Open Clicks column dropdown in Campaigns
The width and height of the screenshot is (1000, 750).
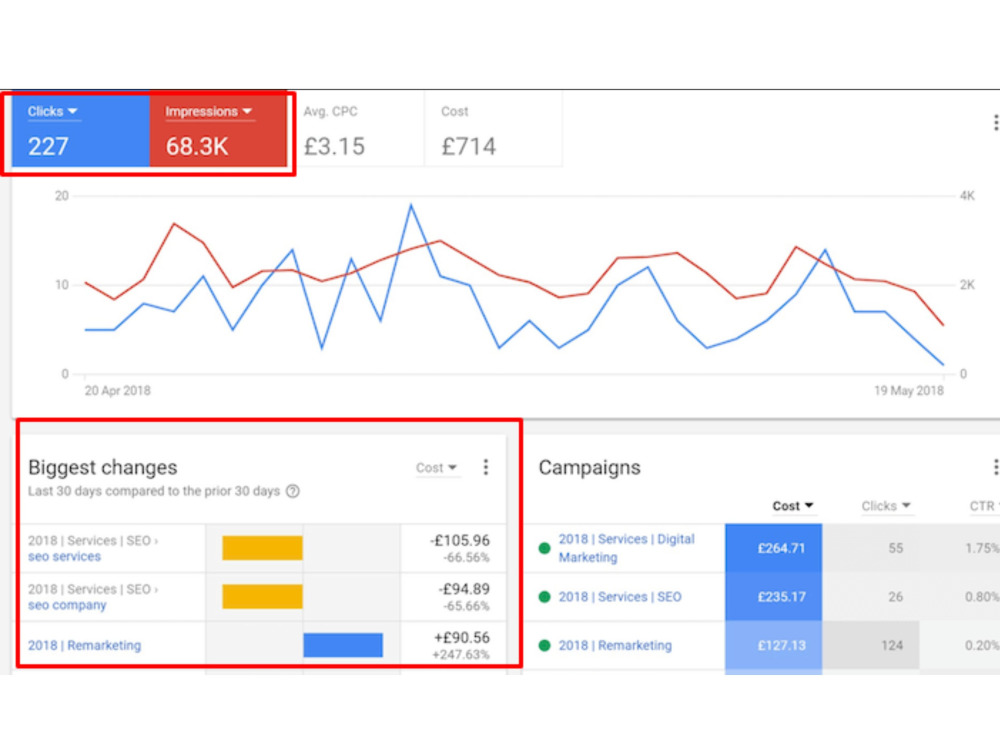pos(886,506)
